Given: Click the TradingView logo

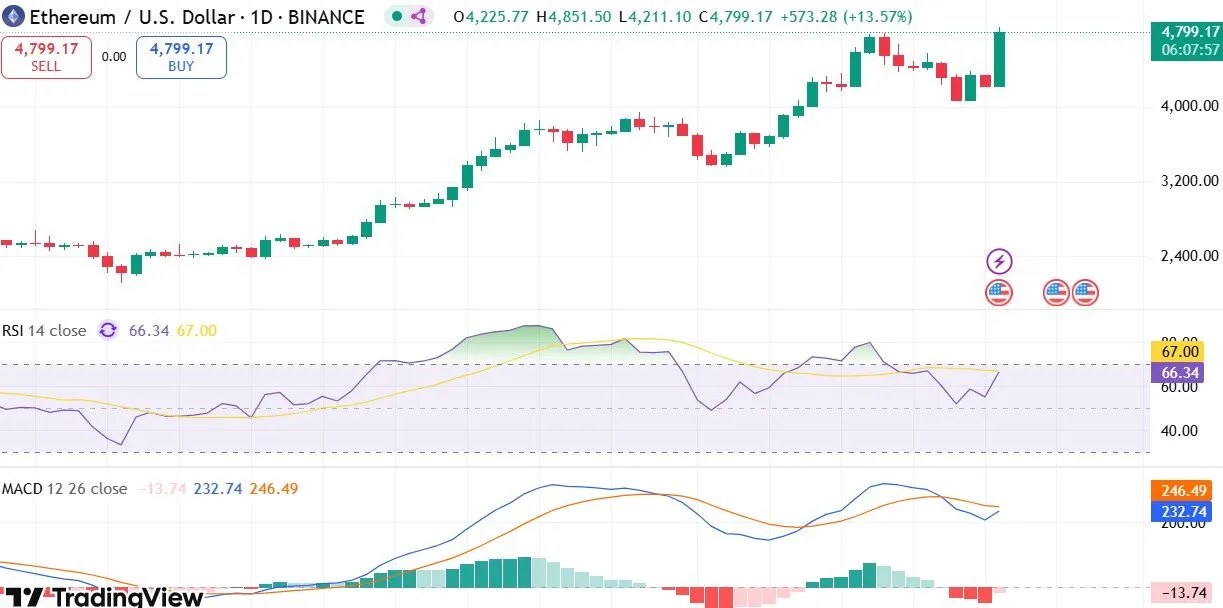Looking at the screenshot, I should point(100,597).
